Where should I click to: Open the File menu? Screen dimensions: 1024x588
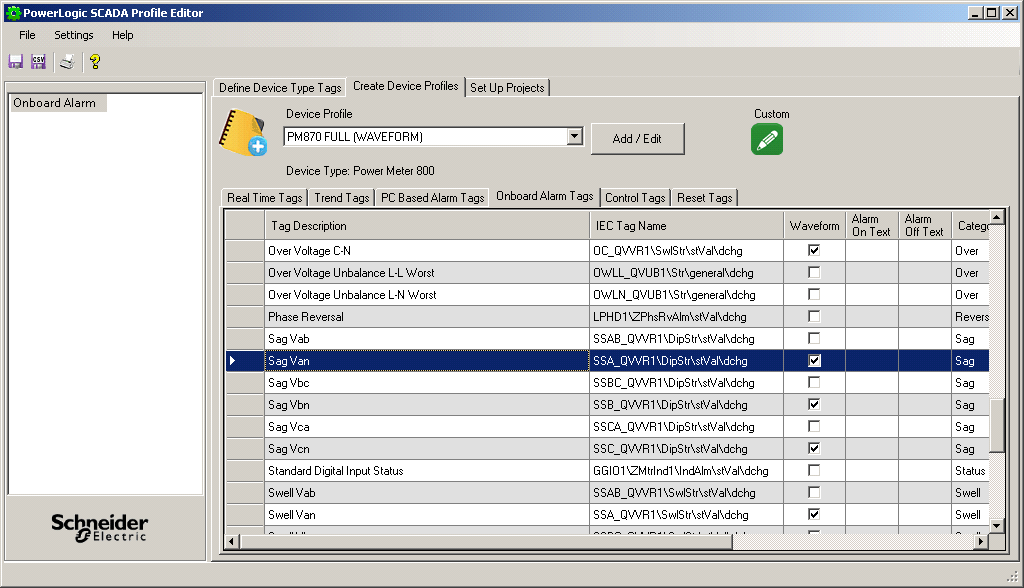click(27, 35)
